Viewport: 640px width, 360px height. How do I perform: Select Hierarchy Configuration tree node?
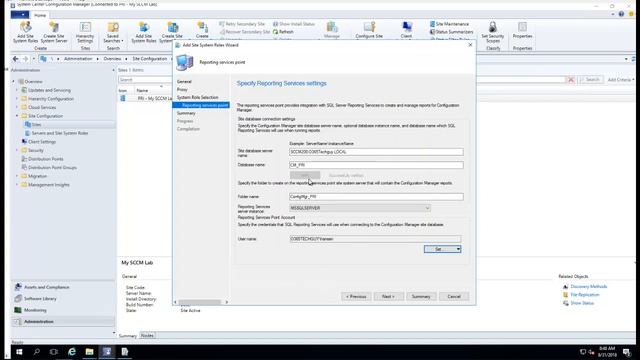coord(51,99)
